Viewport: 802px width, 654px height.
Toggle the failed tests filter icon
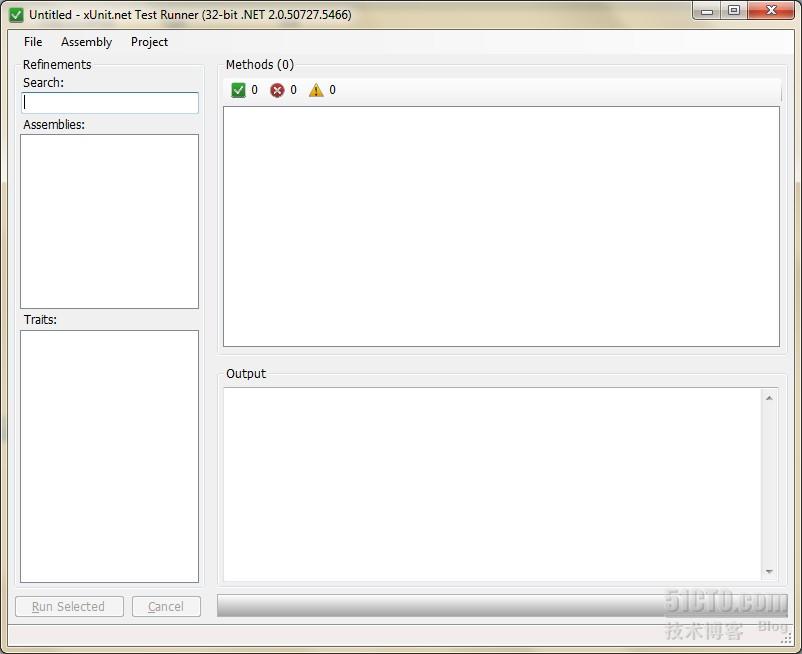[x=277, y=91]
